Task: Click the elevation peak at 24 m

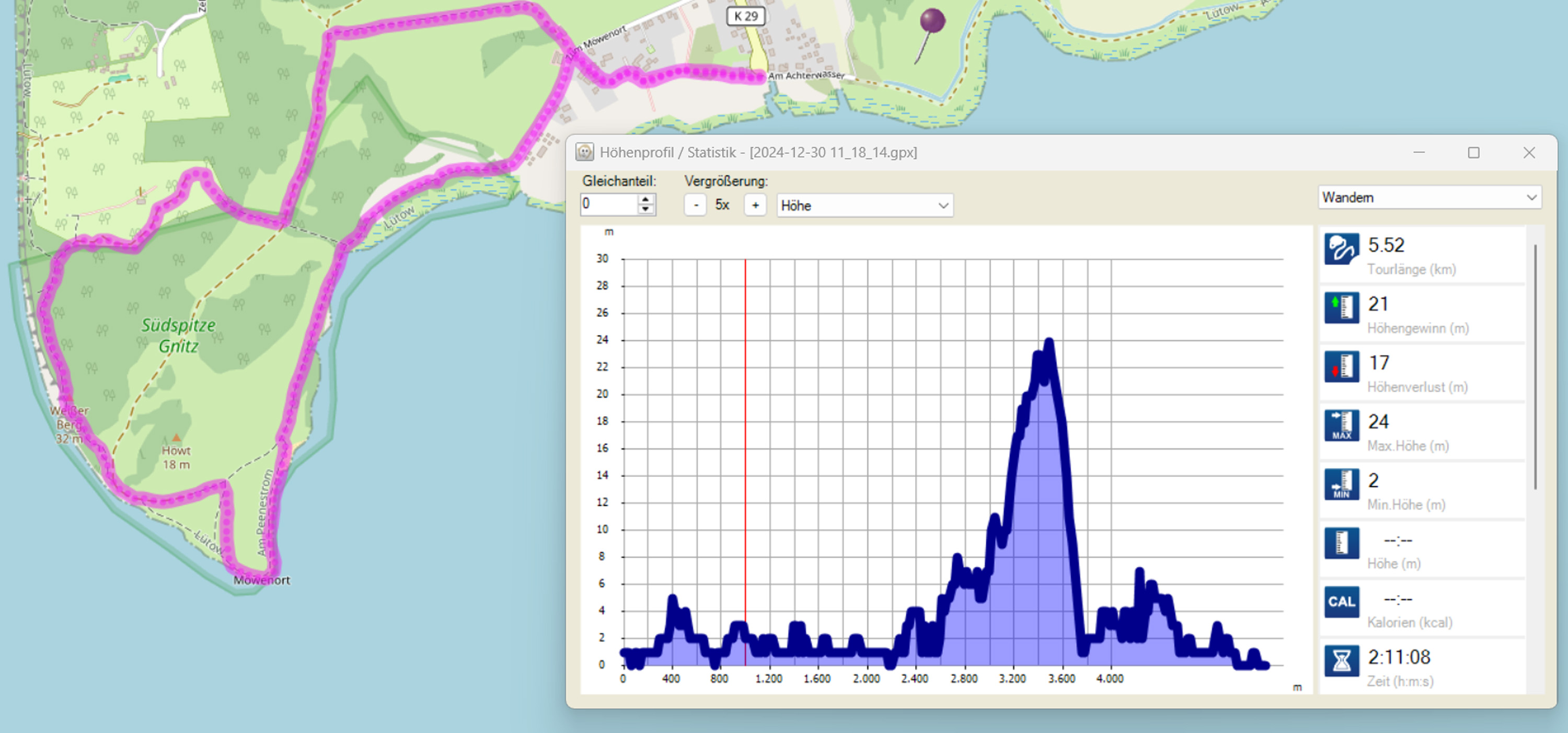Action: click(x=1049, y=341)
